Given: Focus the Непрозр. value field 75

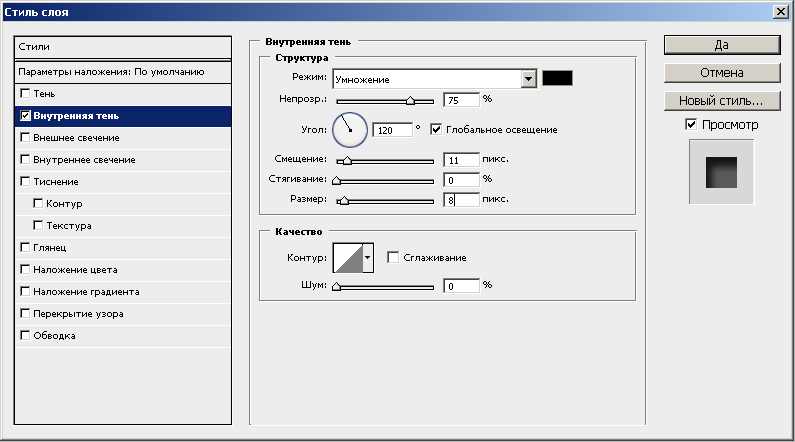Looking at the screenshot, I should 461,100.
